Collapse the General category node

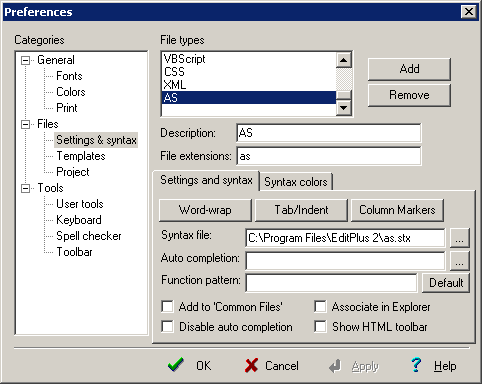point(25,60)
